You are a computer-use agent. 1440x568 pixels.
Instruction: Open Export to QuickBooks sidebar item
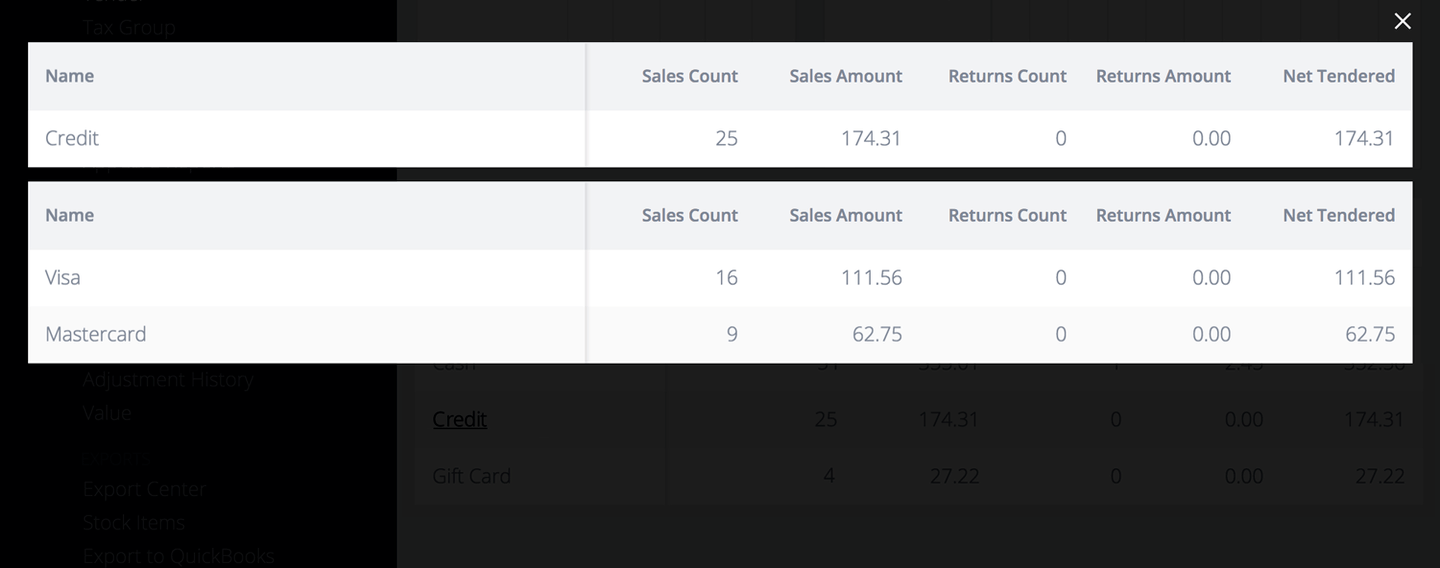(x=178, y=555)
